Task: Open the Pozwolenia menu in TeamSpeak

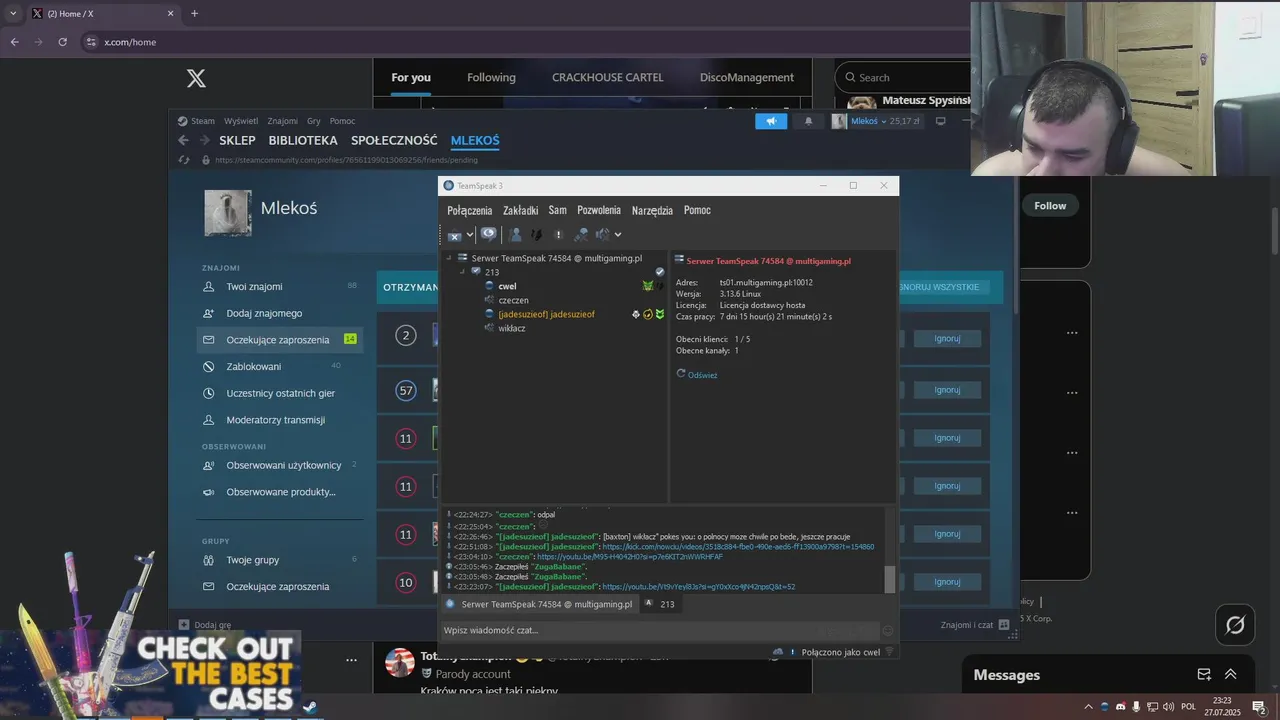Action: click(599, 210)
